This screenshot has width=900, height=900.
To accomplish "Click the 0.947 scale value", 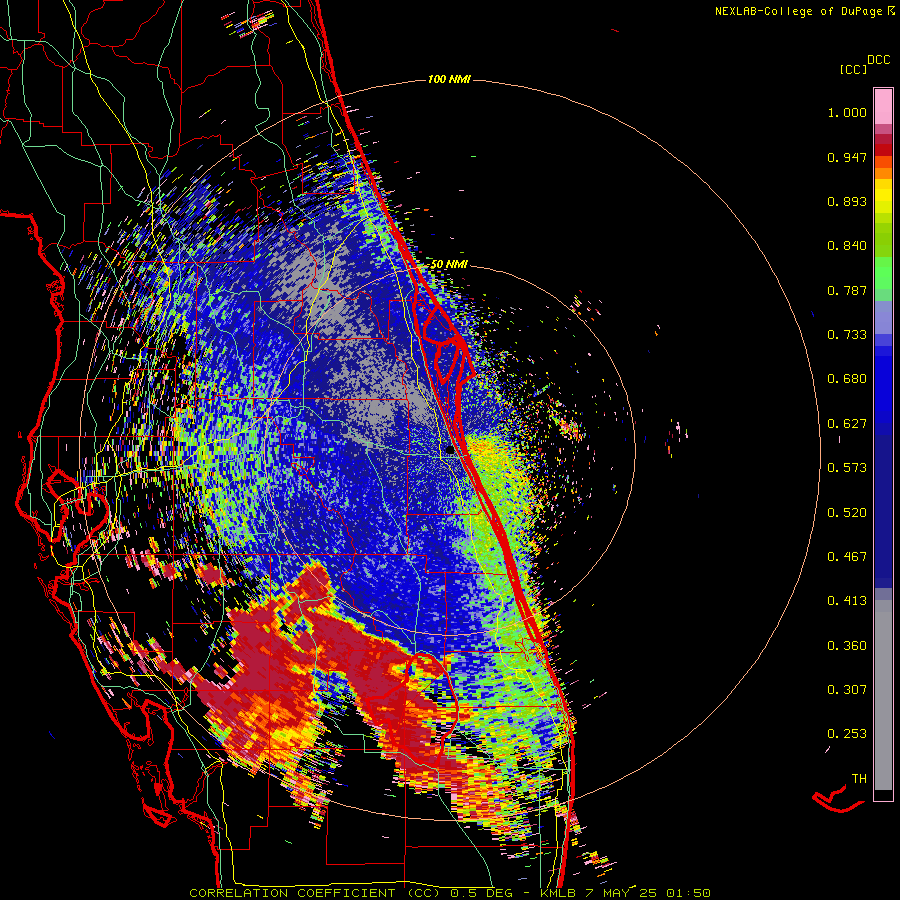I will coord(847,157).
